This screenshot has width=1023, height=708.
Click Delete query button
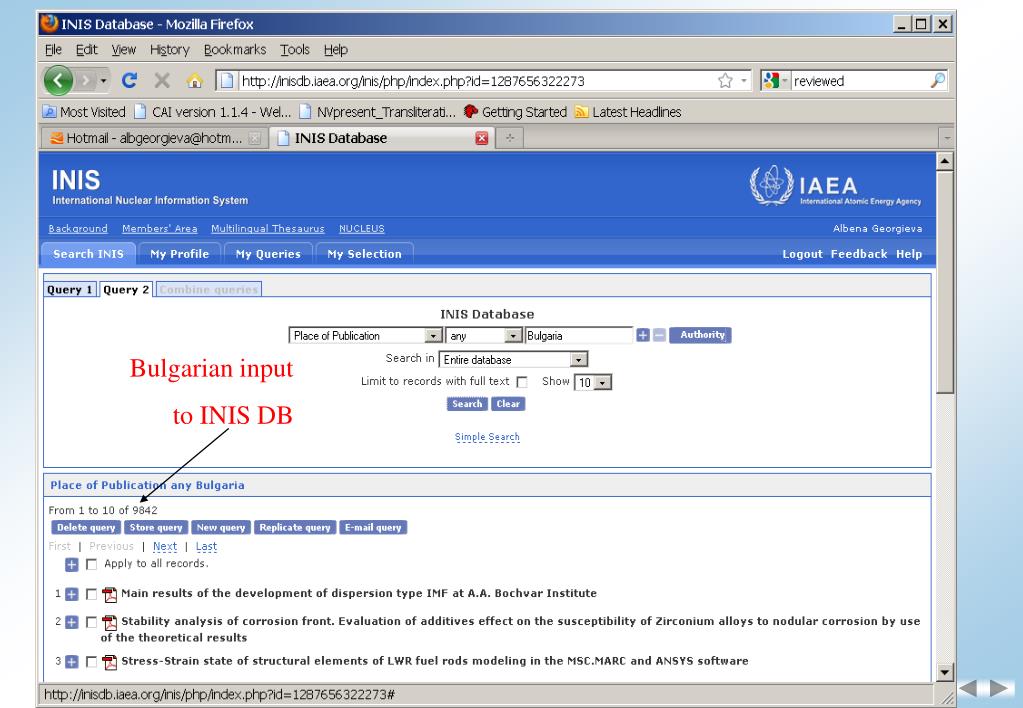click(x=85, y=527)
